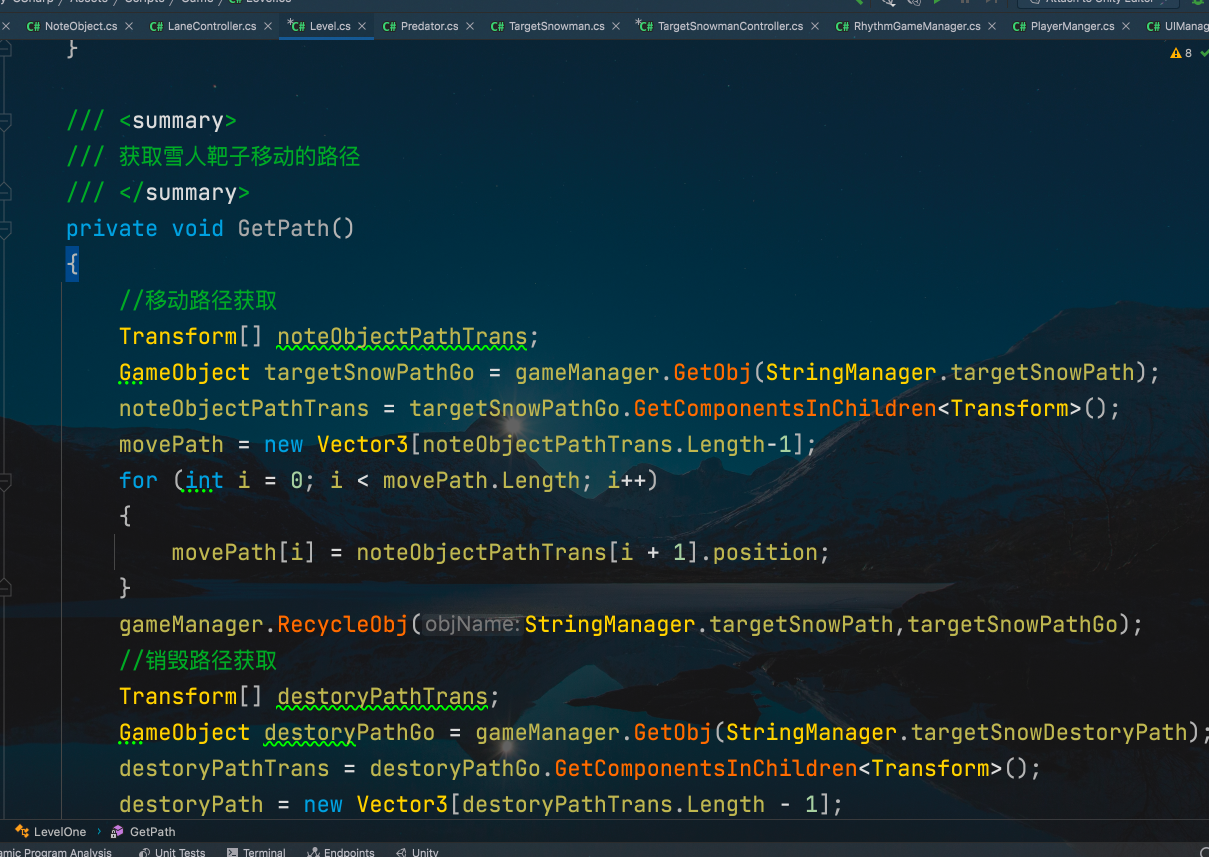1209x857 pixels.
Task: Close the Predator.cs tab
Action: 470,26
